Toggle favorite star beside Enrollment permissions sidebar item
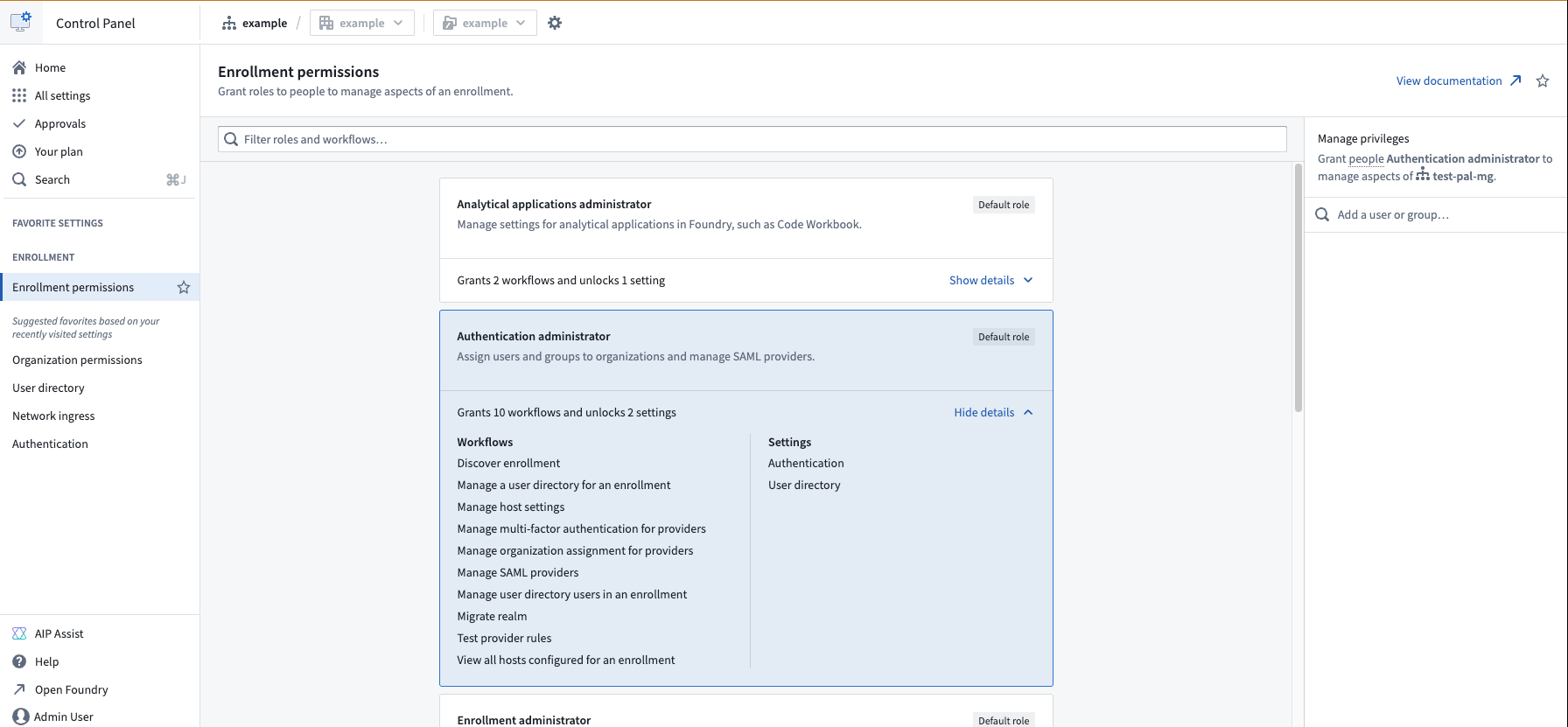This screenshot has width=1568, height=727. click(184, 287)
